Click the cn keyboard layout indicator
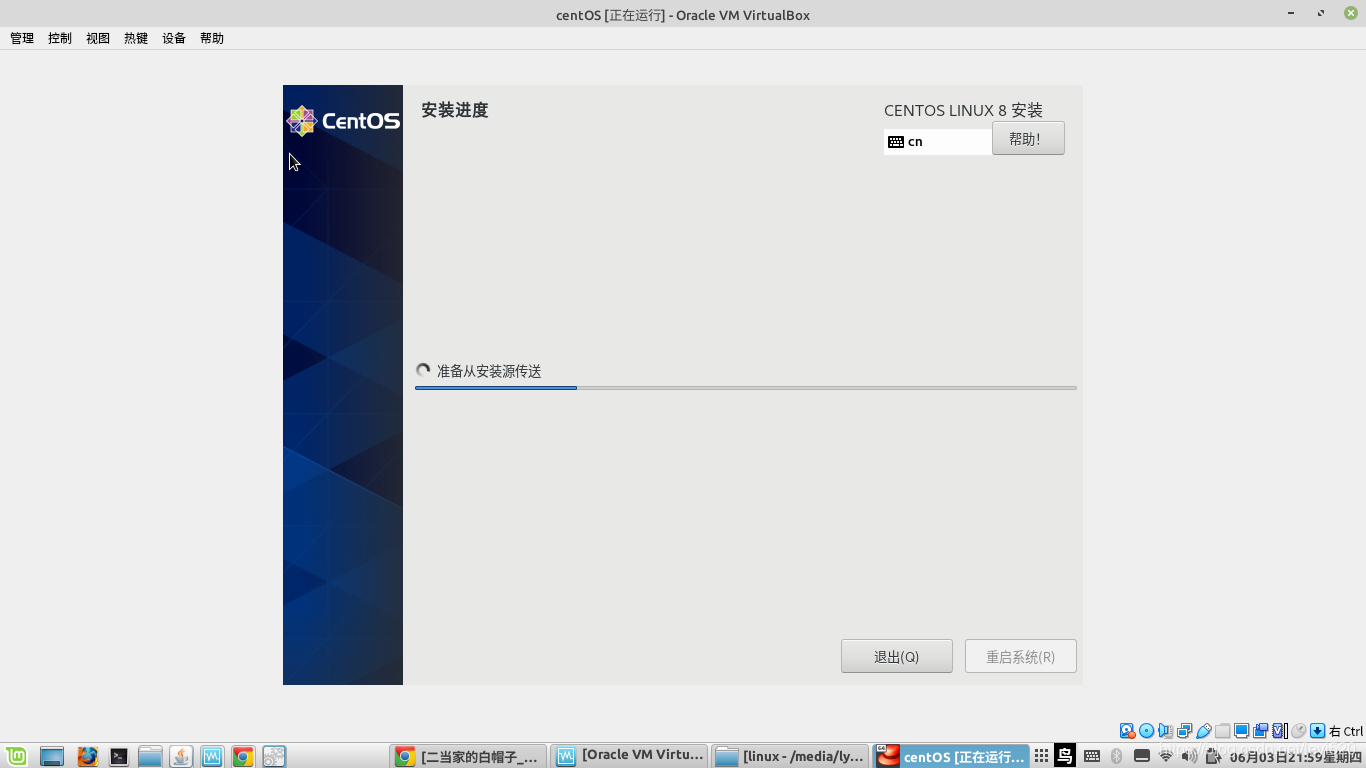The image size is (1366, 768). 938,142
